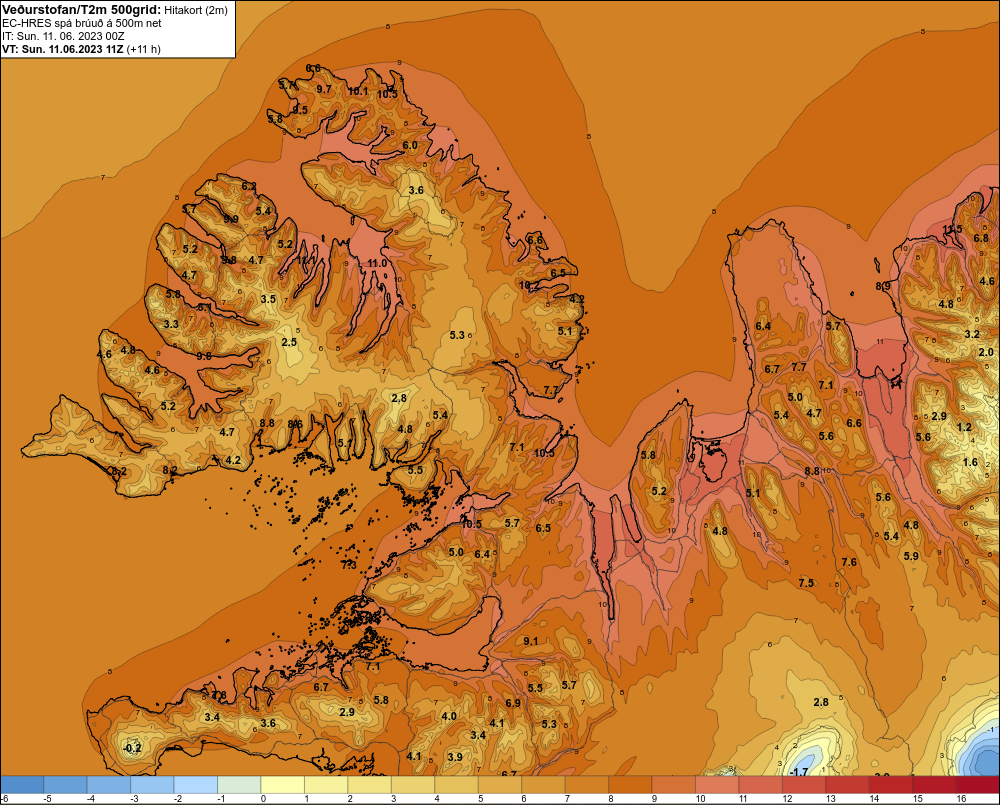Click legend swatch between 9 and 10
The width and height of the screenshot is (1000, 805).
pyautogui.click(x=673, y=785)
